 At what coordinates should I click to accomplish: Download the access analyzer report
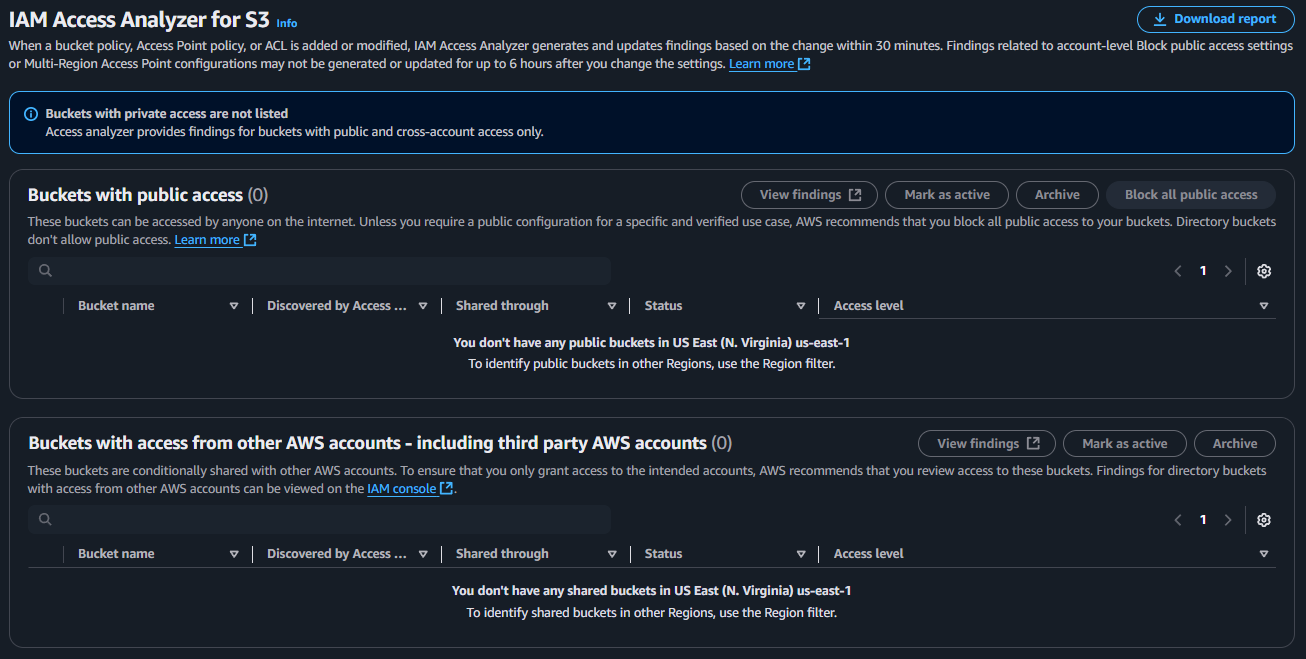(x=1215, y=19)
